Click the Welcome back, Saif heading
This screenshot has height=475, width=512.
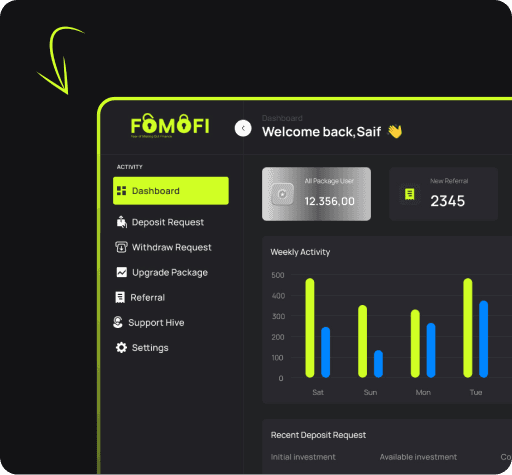[x=321, y=132]
